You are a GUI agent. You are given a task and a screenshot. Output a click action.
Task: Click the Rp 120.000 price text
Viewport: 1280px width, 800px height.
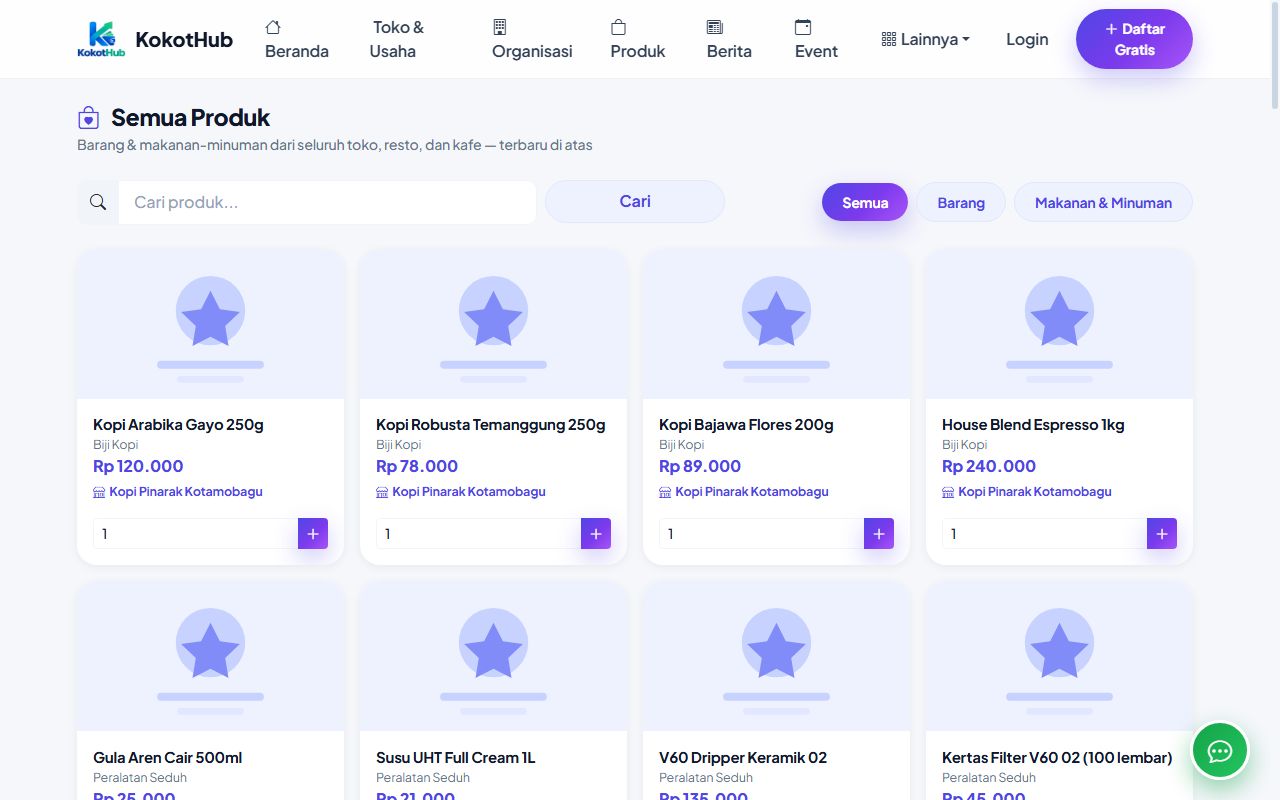click(x=138, y=466)
